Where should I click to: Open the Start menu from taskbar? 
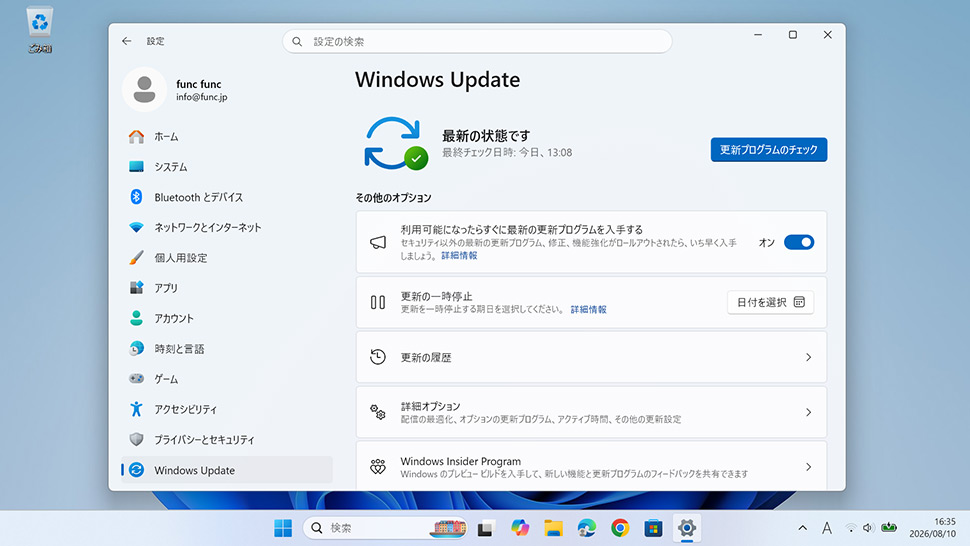(x=283, y=528)
